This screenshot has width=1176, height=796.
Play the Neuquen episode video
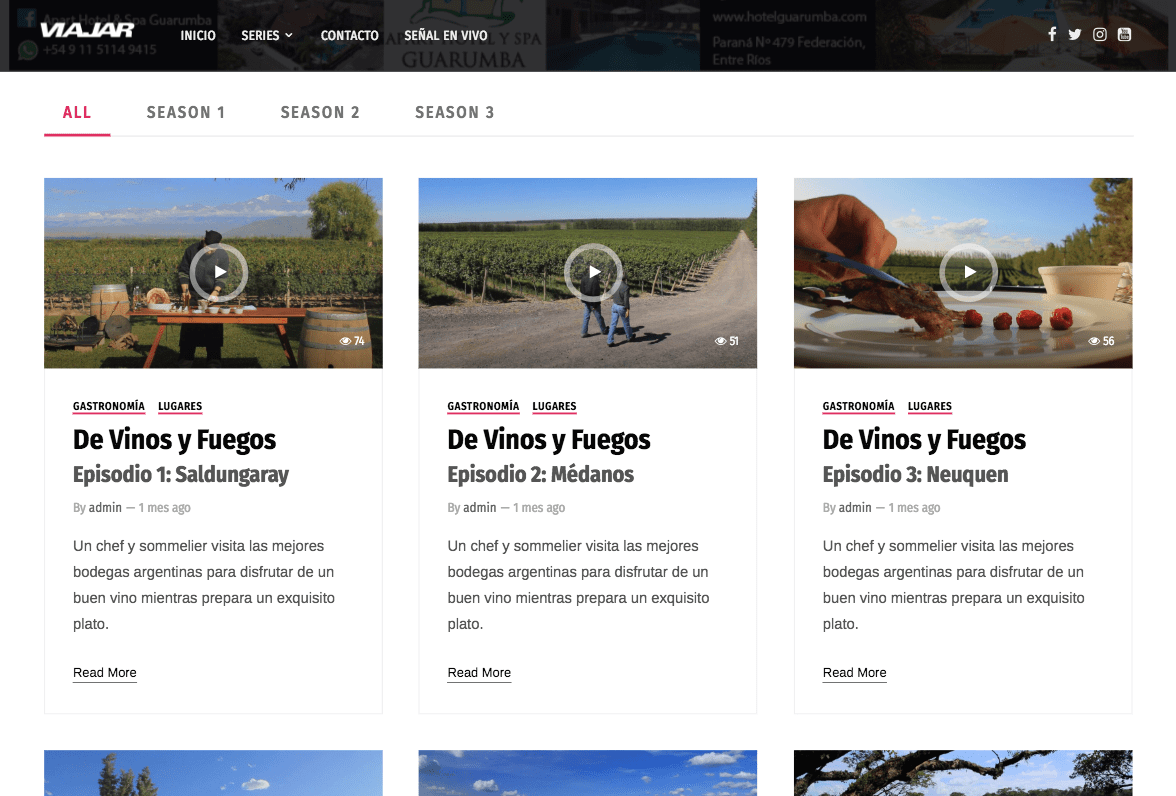pyautogui.click(x=968, y=272)
